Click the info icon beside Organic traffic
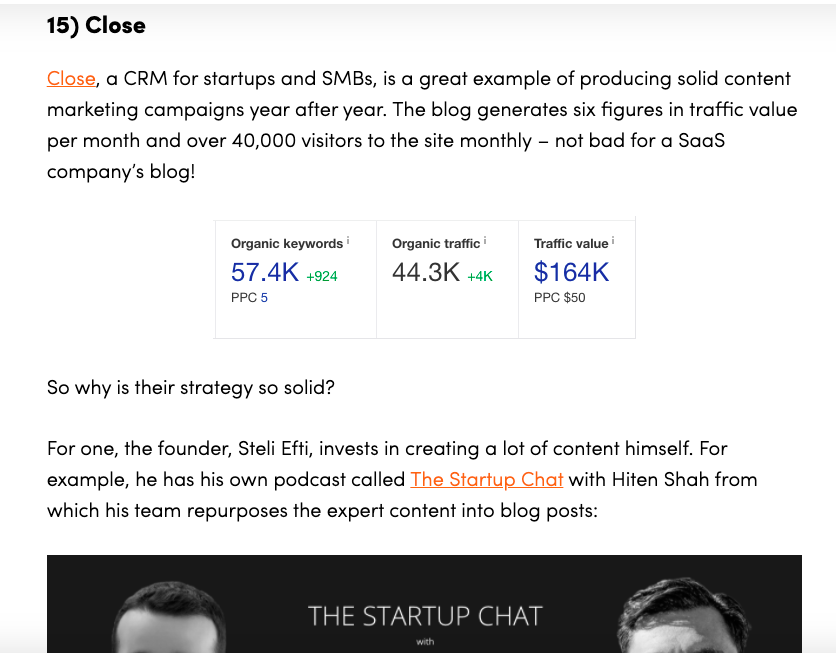 click(485, 242)
